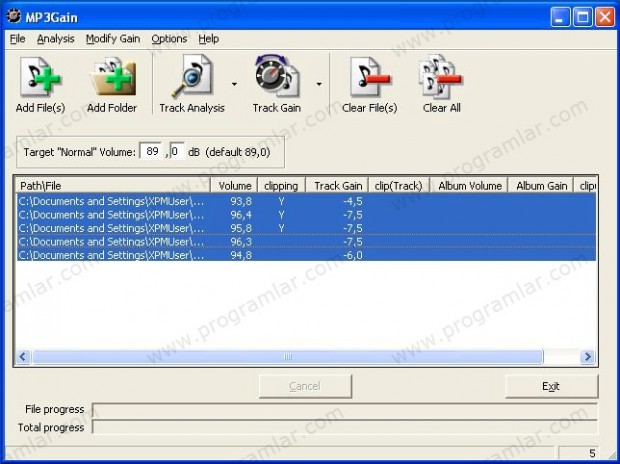Open the Track Gain dropdown arrow
This screenshot has width=620, height=464.
pos(319,84)
